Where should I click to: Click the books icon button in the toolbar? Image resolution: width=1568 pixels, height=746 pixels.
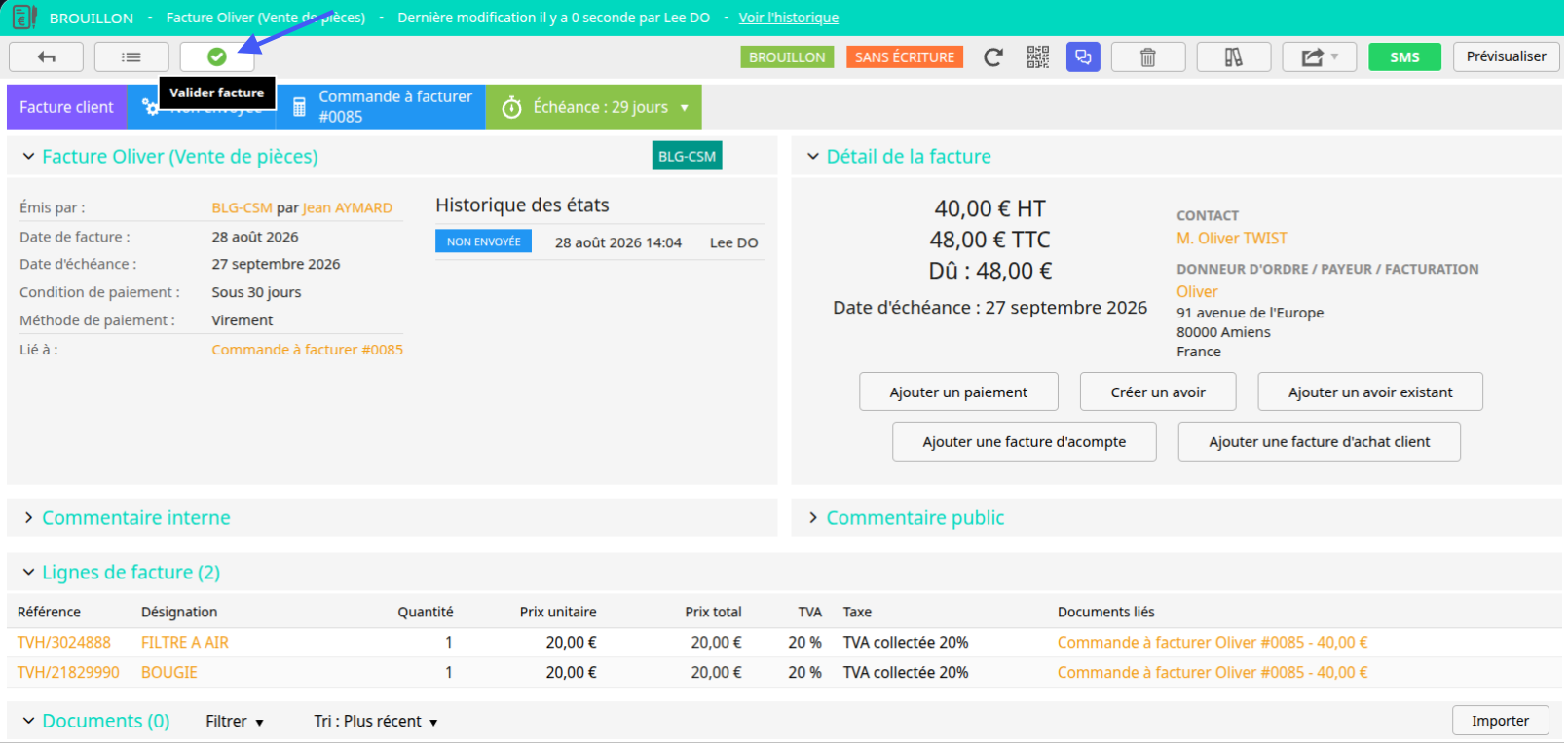coord(1234,57)
